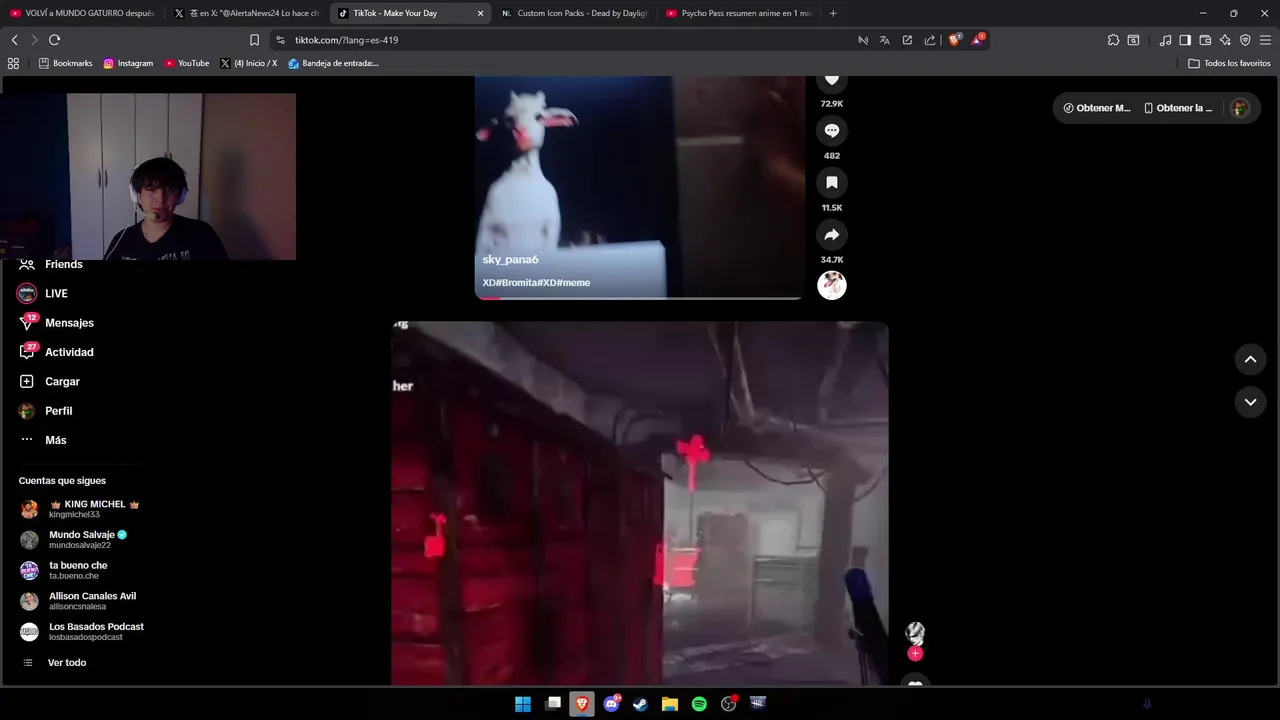Open the Instagram bookmark
This screenshot has width=1280, height=720.
coord(128,63)
